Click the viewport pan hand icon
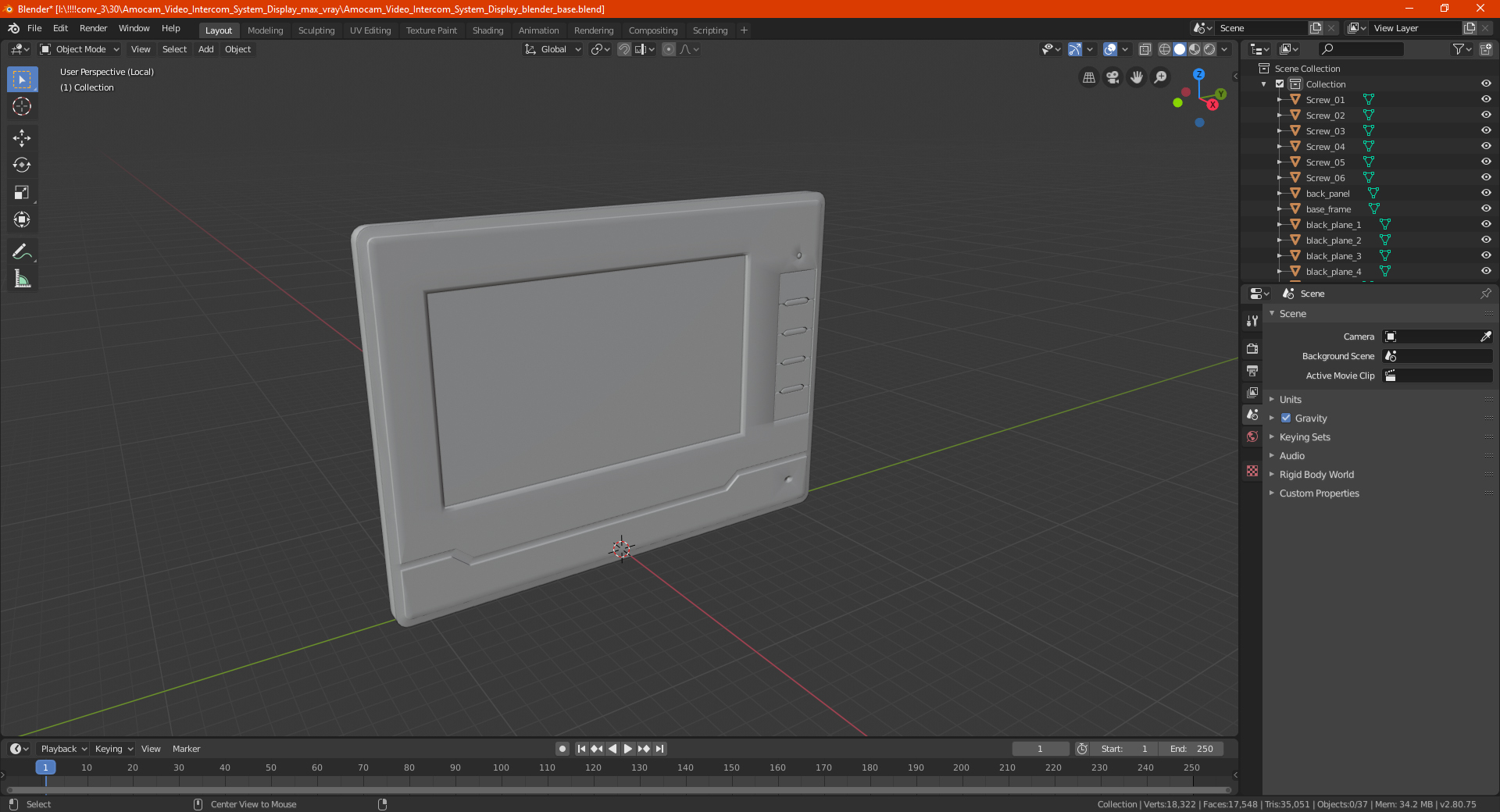 click(1137, 77)
